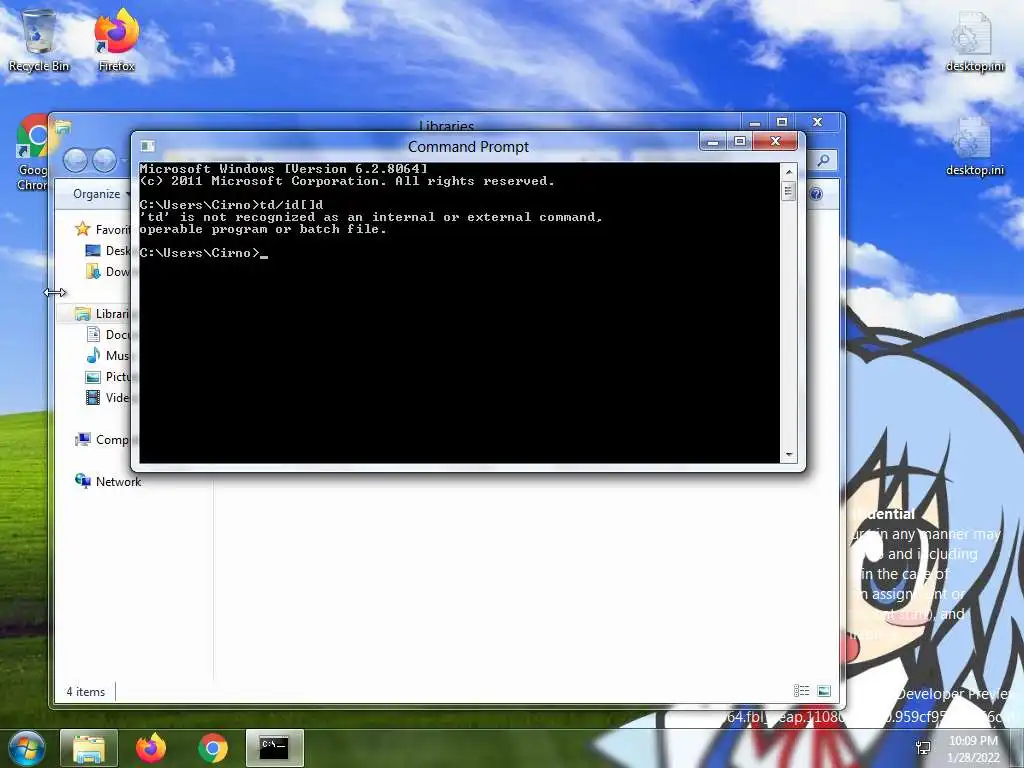Click the Command Prompt title bar
1024x768 pixels.
tap(468, 146)
